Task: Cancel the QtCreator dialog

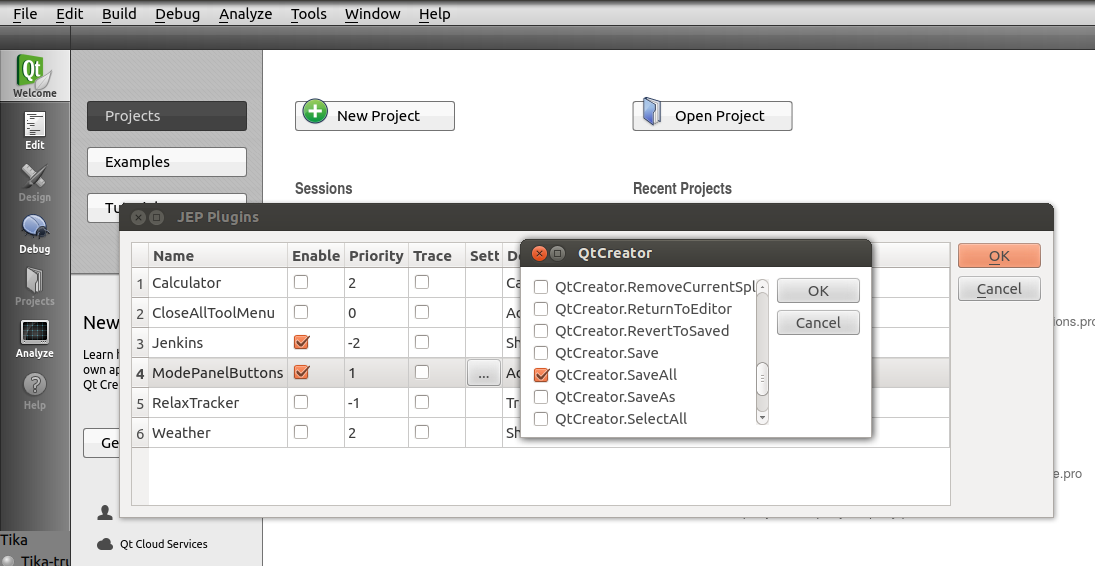Action: 818,323
